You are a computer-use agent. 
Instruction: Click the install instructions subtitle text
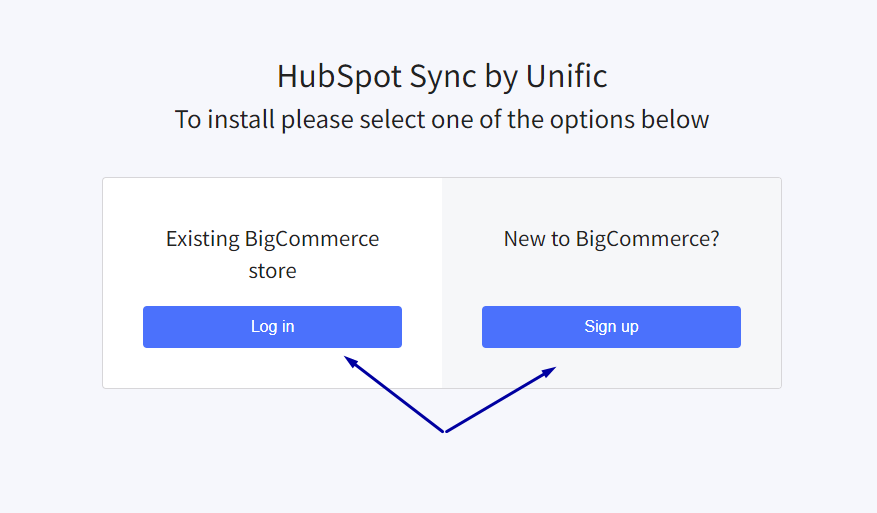(x=442, y=119)
